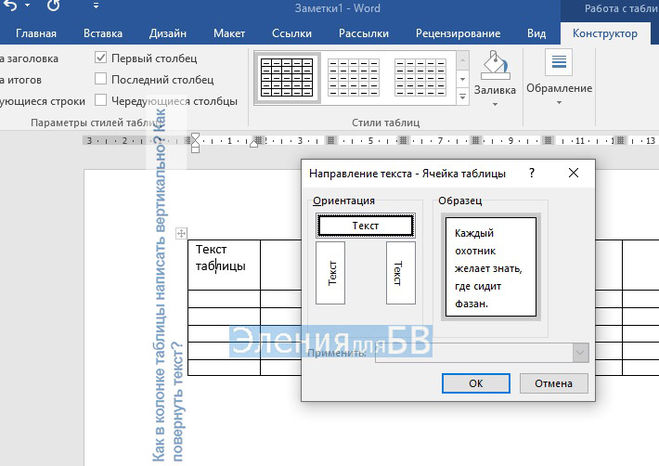Choose the second table style thumbnail
The image size is (659, 466).
click(x=353, y=78)
